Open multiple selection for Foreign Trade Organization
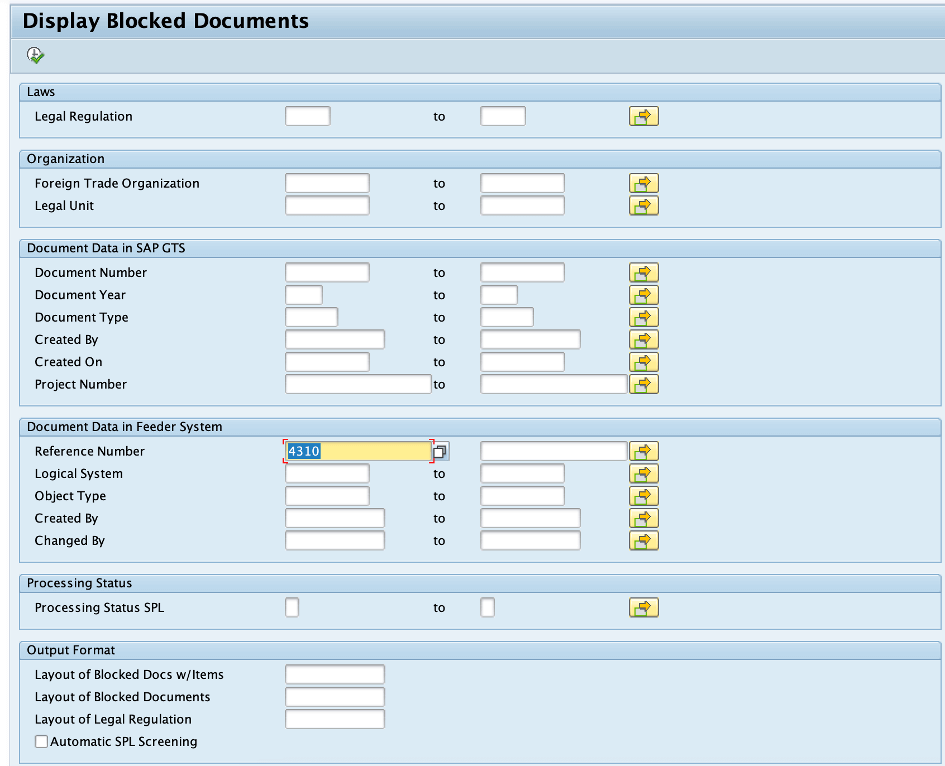This screenshot has width=945, height=766. (644, 183)
